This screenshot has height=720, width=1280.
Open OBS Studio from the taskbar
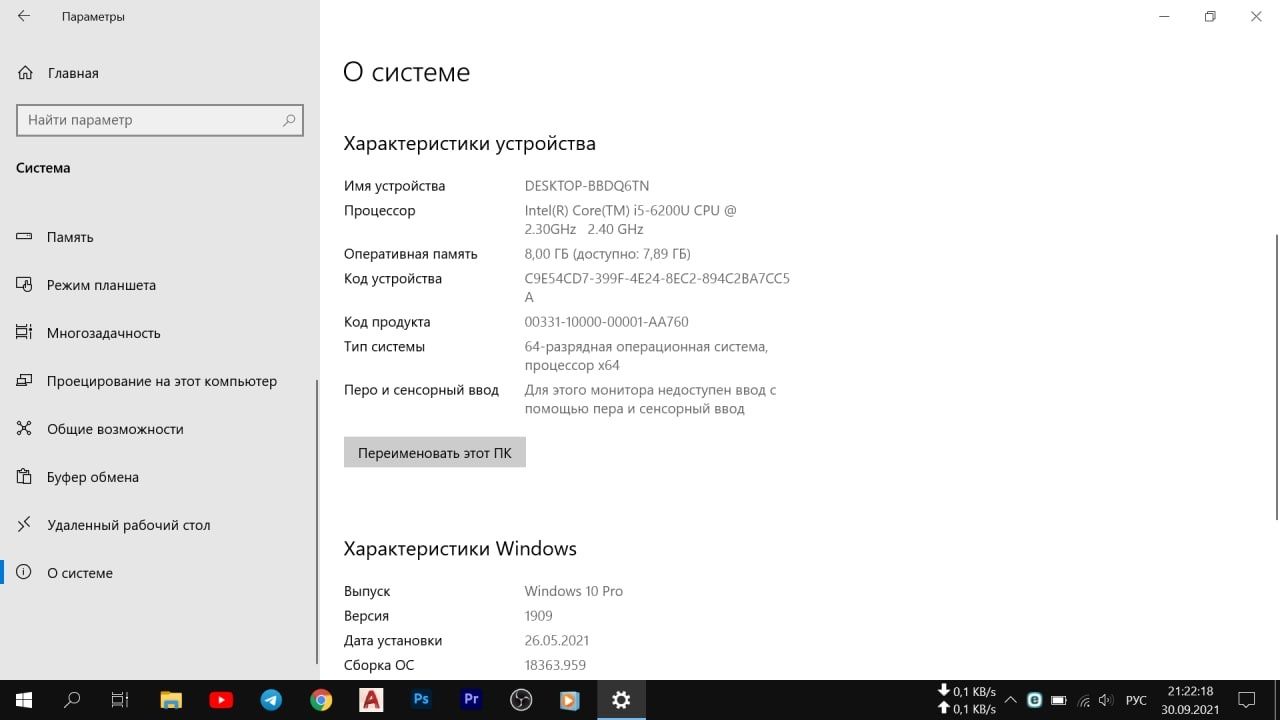click(x=521, y=700)
